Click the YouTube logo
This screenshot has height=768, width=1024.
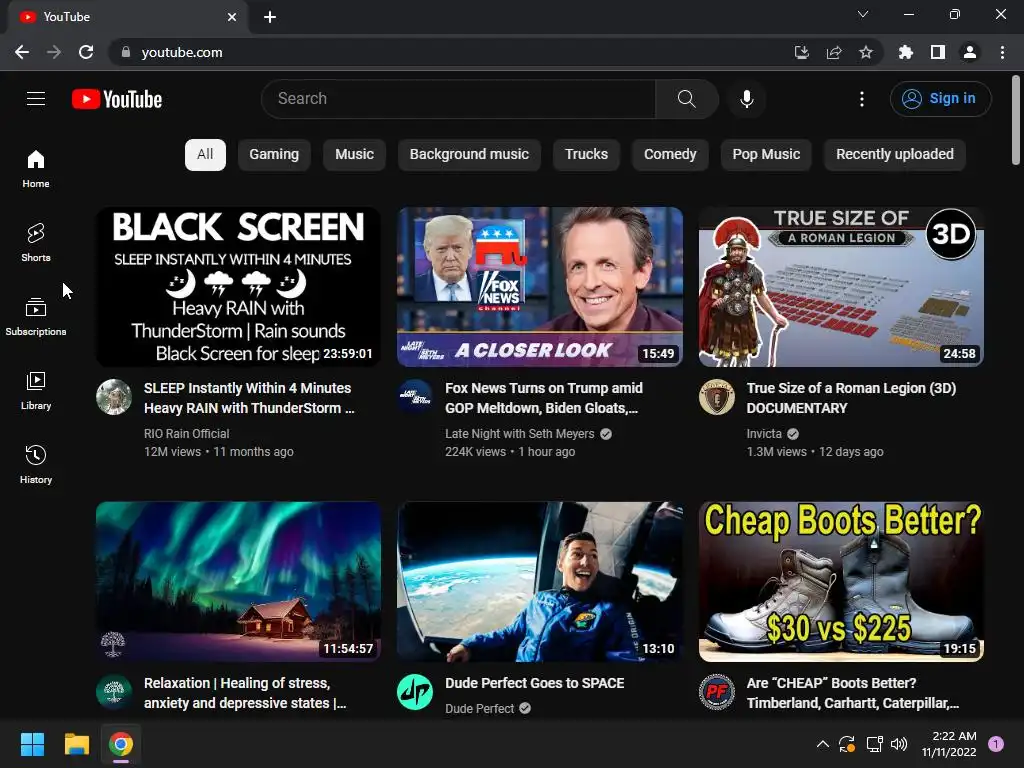[117, 99]
